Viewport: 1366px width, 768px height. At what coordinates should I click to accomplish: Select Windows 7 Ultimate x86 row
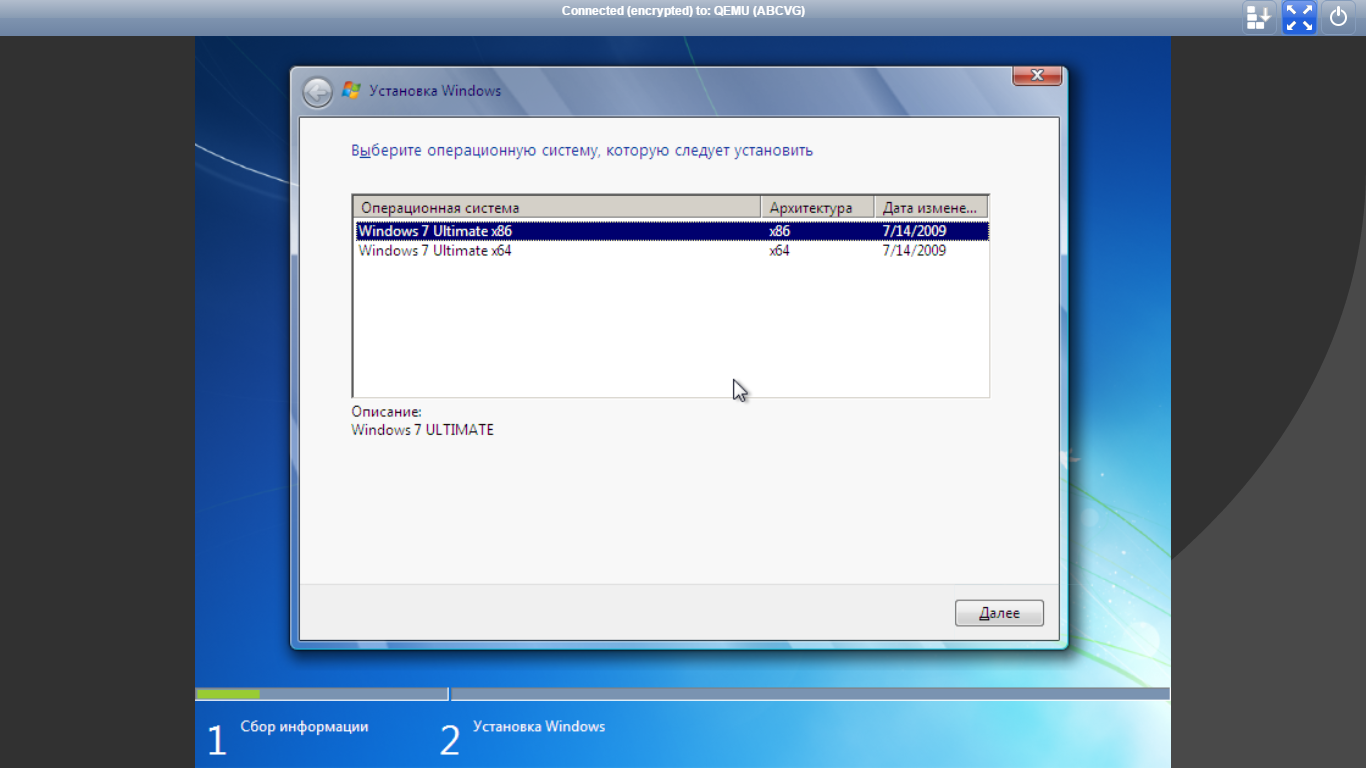[672, 231]
